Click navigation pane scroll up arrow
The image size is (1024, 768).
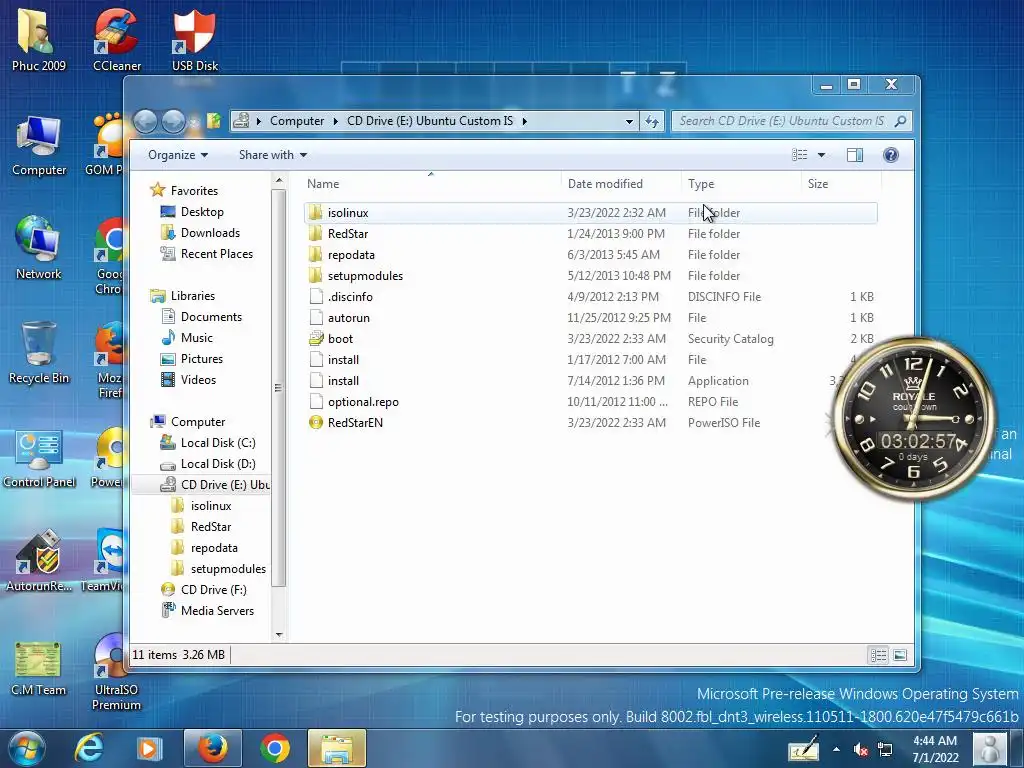(x=279, y=180)
